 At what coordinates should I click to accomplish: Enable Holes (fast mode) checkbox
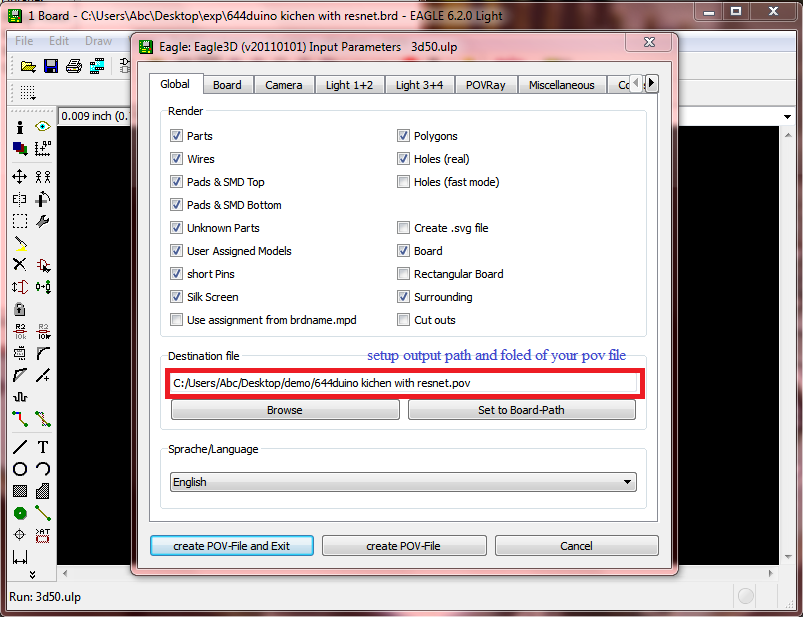(x=404, y=182)
